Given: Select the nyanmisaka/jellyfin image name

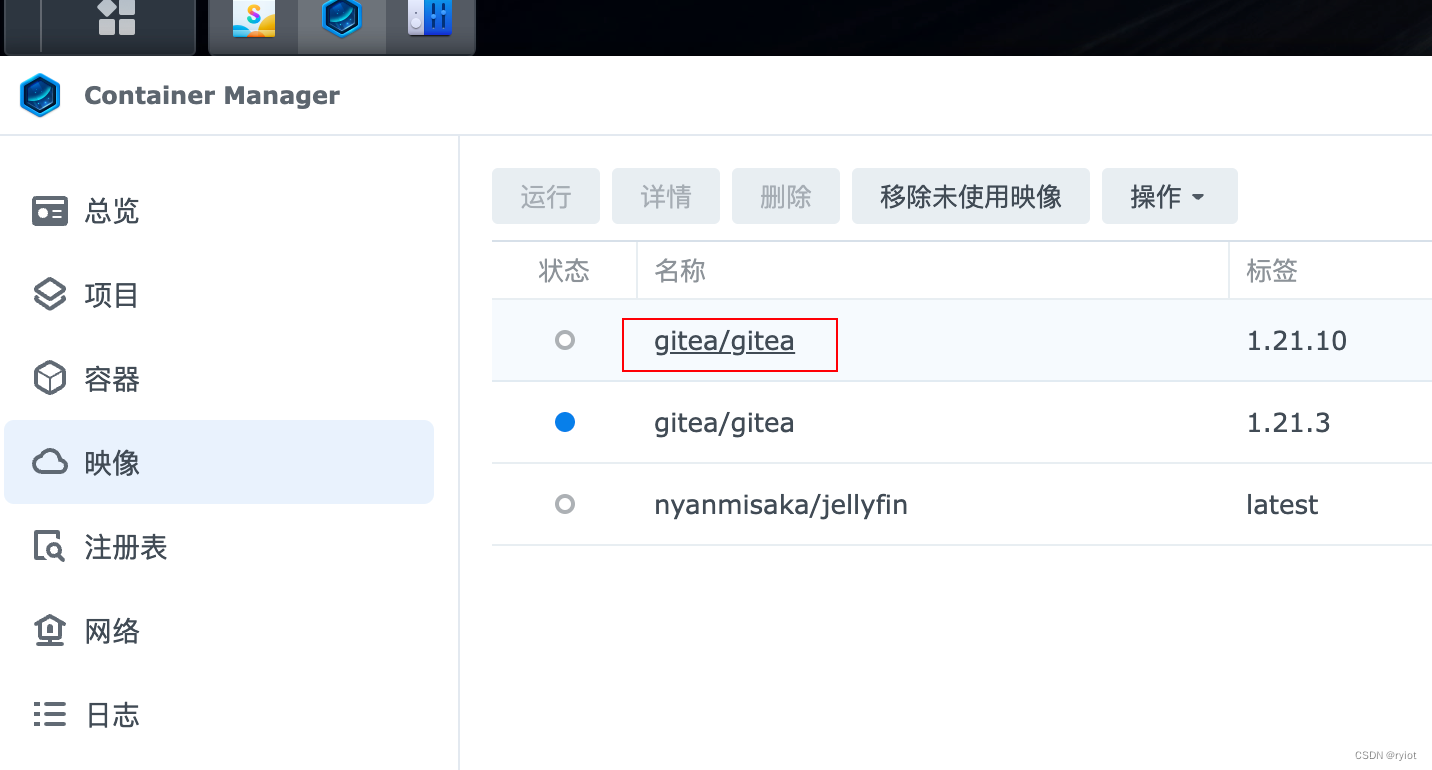Looking at the screenshot, I should tap(781, 505).
